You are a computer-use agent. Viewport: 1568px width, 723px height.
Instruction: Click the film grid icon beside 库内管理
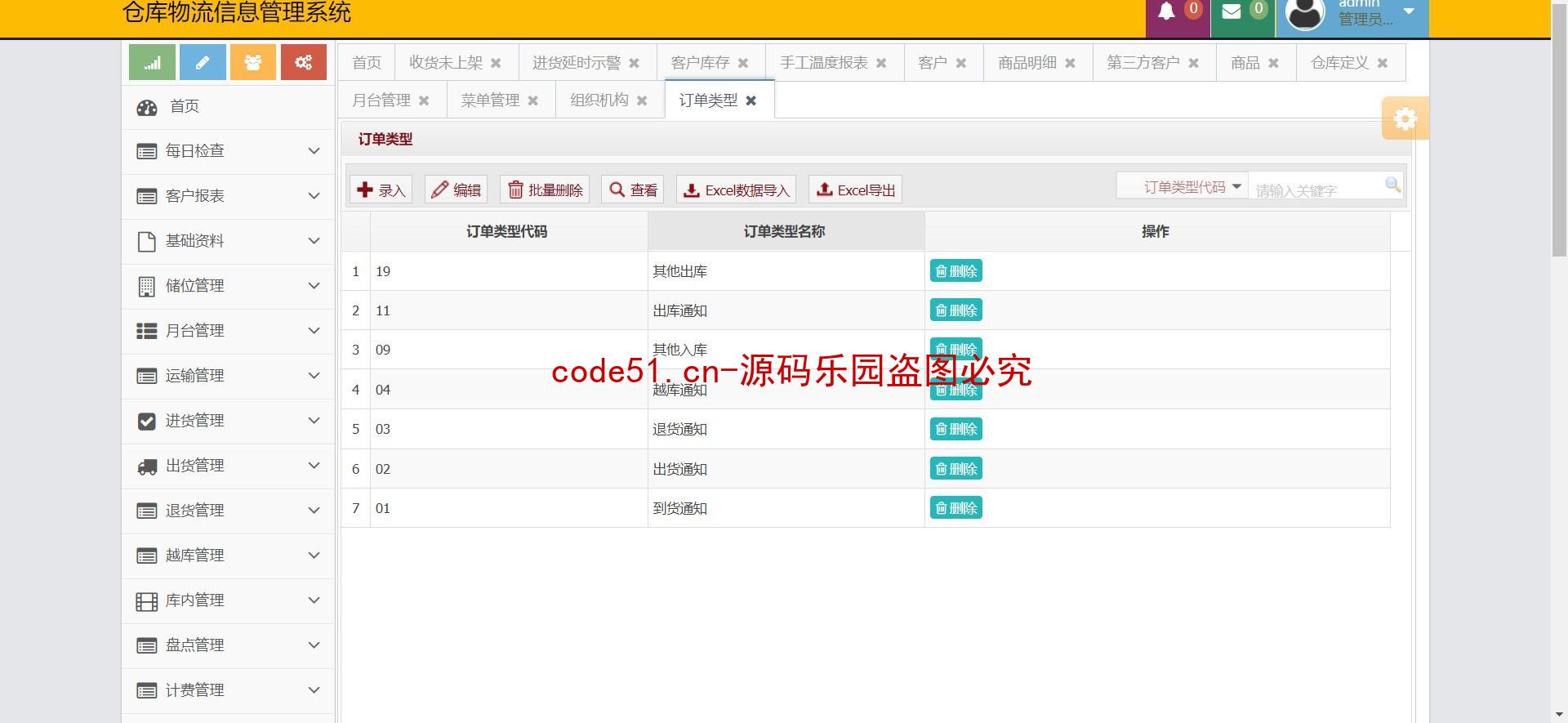point(147,601)
